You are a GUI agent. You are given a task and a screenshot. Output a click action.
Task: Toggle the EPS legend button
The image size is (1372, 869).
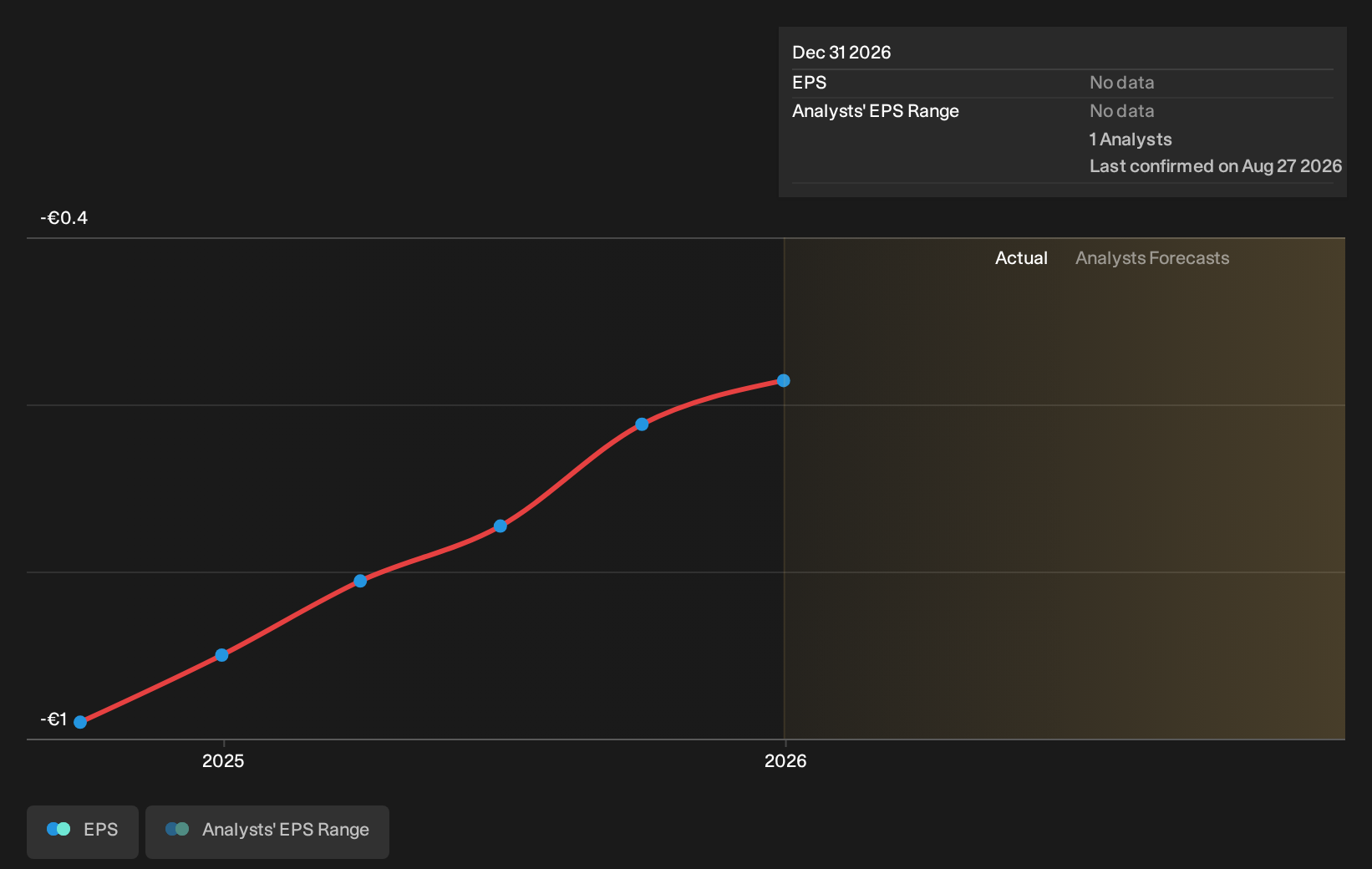pyautogui.click(x=83, y=831)
